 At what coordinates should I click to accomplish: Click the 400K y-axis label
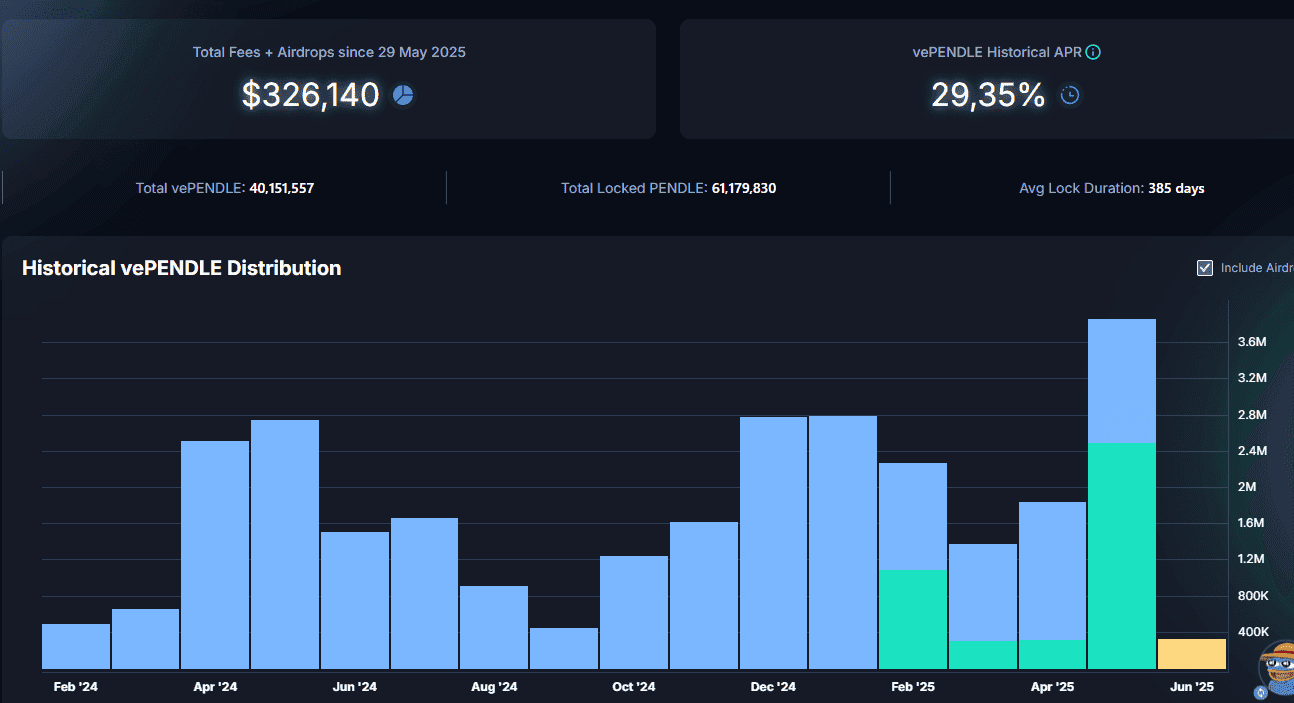[x=1253, y=632]
